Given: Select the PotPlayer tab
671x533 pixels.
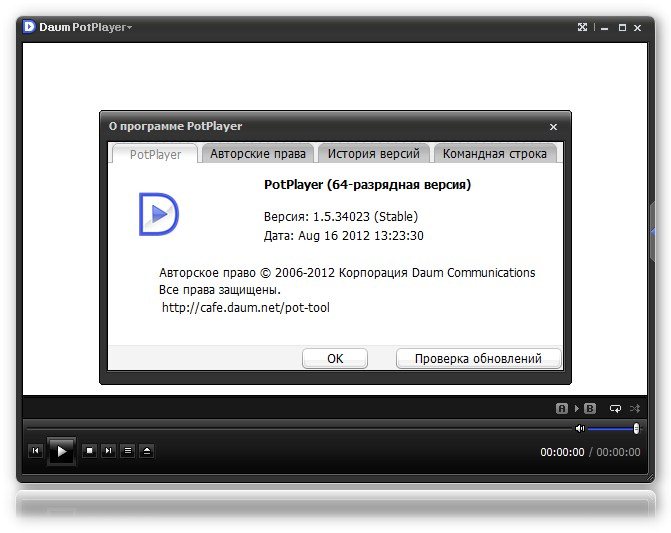Looking at the screenshot, I should coord(155,154).
